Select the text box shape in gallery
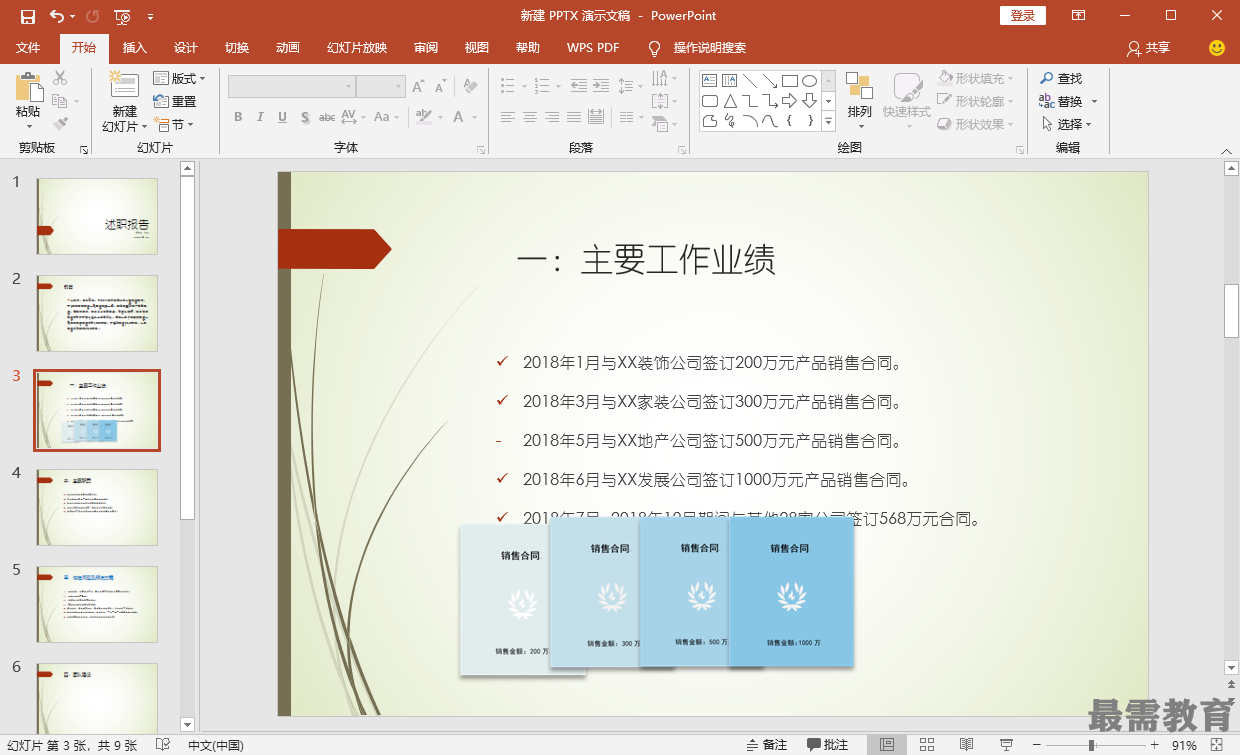The width and height of the screenshot is (1240, 755). pyautogui.click(x=709, y=80)
